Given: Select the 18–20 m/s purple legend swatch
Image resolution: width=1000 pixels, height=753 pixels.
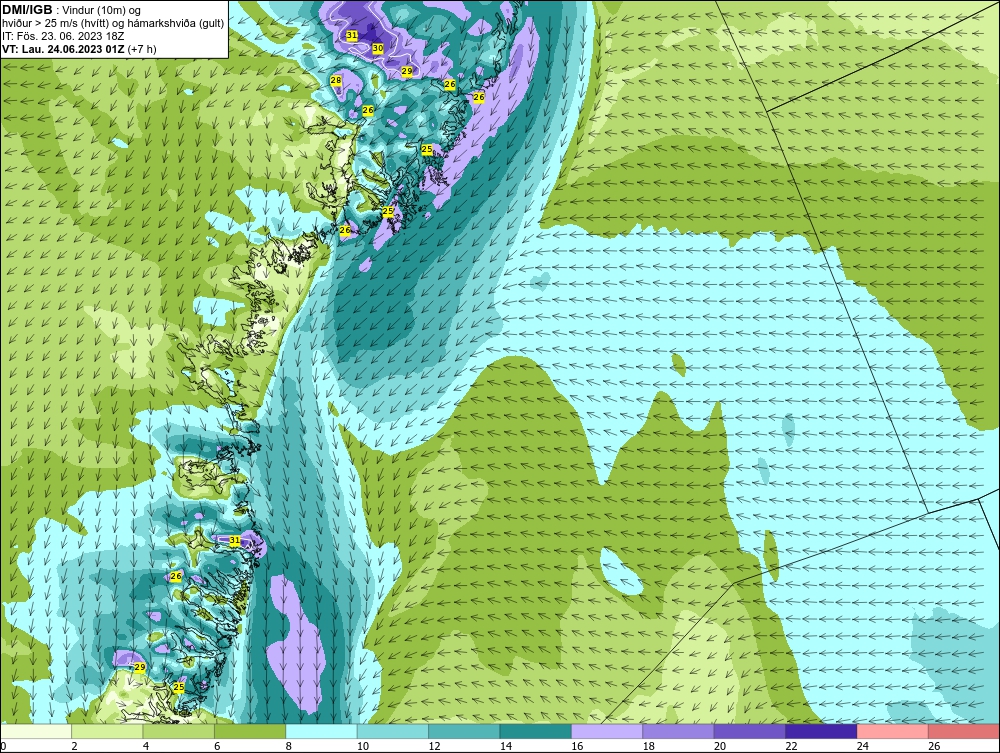Looking at the screenshot, I should pos(679,731).
